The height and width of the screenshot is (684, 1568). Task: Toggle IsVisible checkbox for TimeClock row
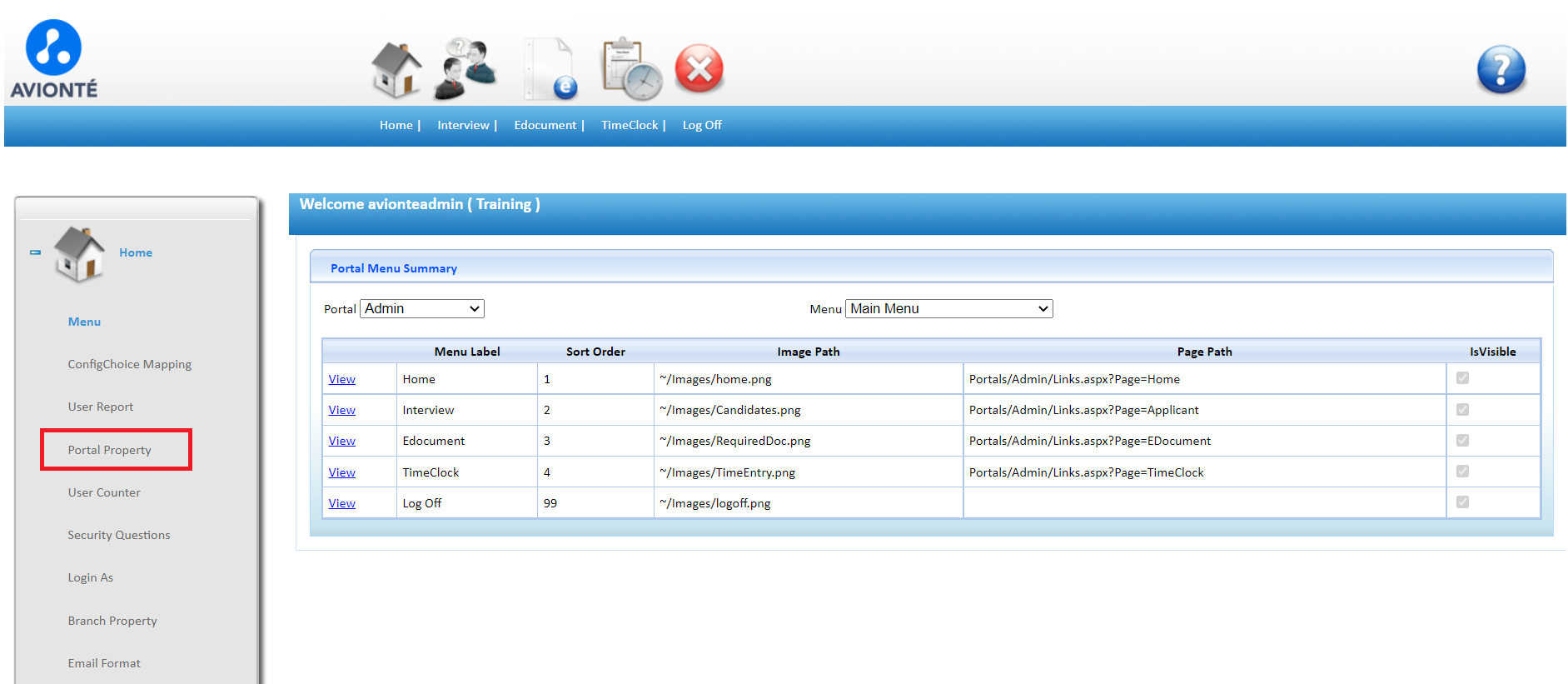click(1462, 471)
